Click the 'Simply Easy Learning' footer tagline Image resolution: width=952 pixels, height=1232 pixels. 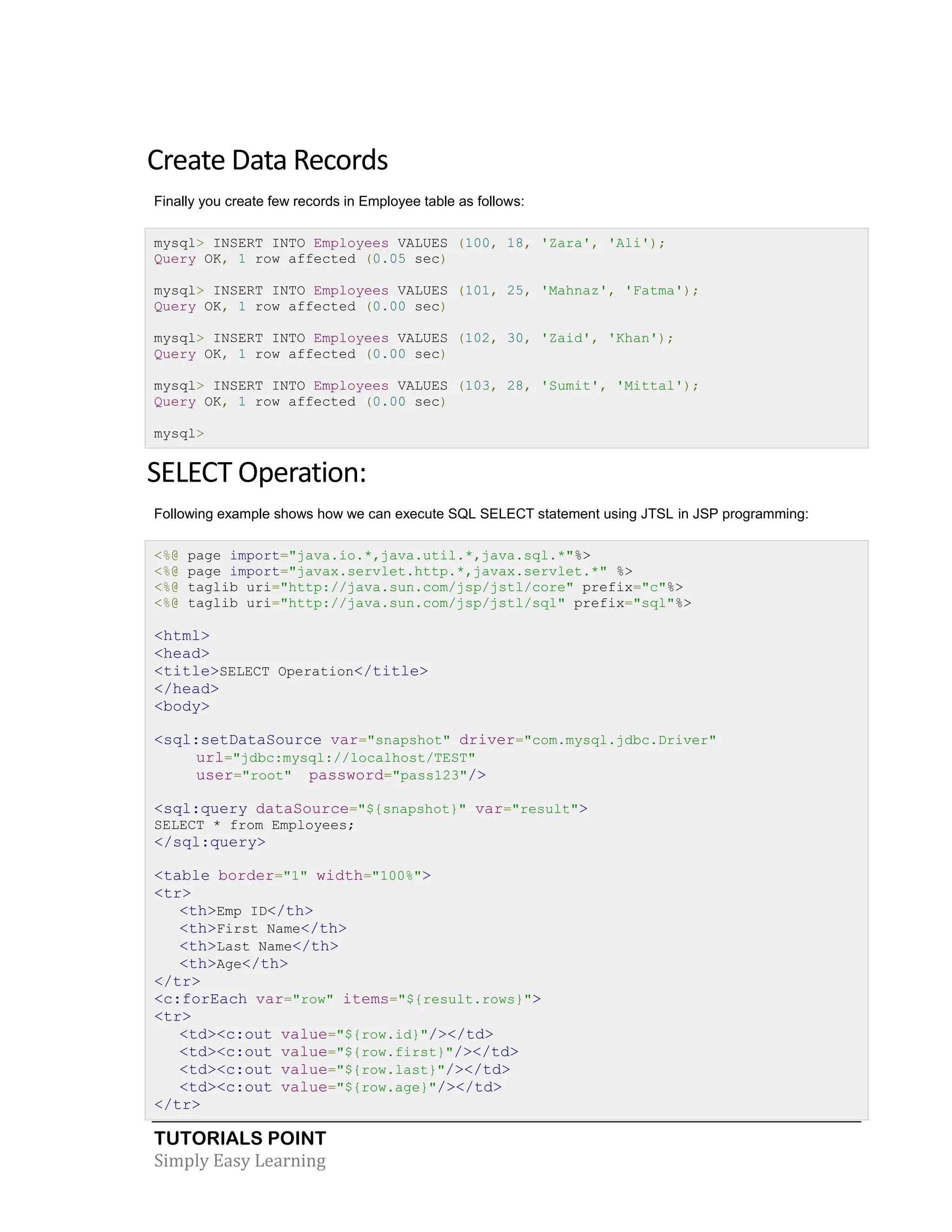[240, 1160]
